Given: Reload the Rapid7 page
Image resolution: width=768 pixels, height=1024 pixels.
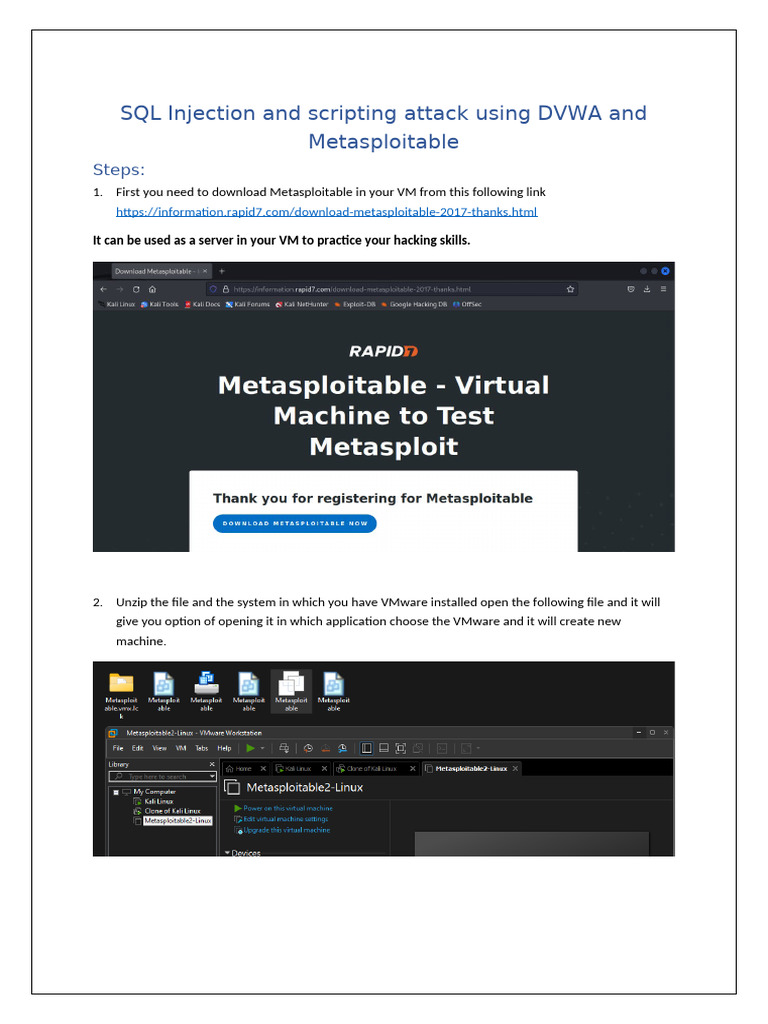Looking at the screenshot, I should (136, 289).
